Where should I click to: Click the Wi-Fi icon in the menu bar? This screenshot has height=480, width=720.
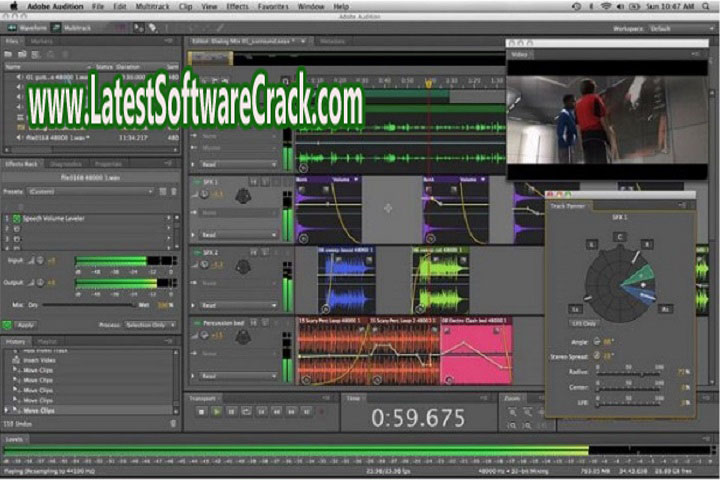click(606, 6)
